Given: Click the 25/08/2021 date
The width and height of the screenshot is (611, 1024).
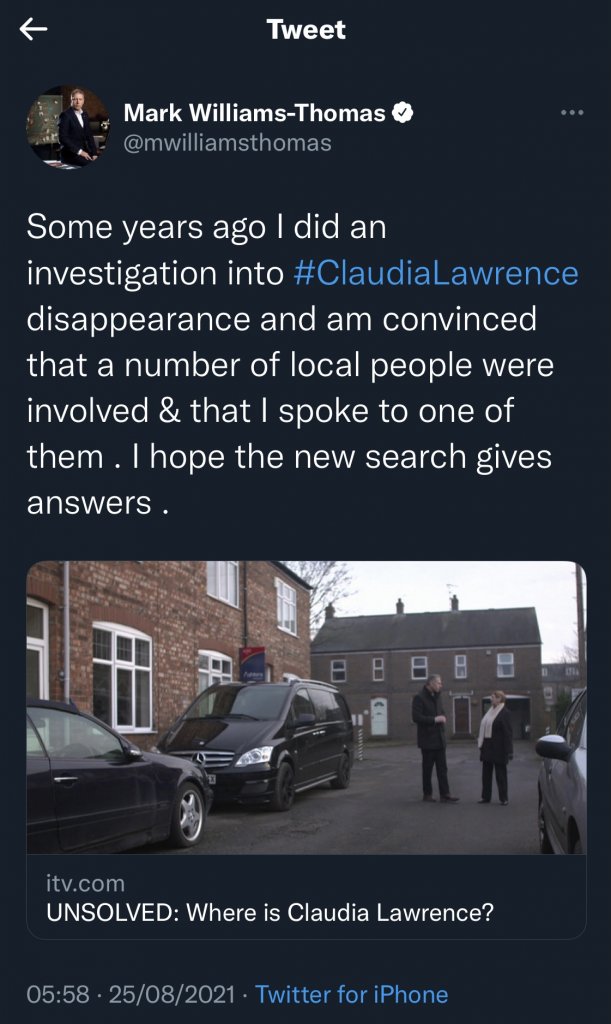Looking at the screenshot, I should pyautogui.click(x=170, y=994).
